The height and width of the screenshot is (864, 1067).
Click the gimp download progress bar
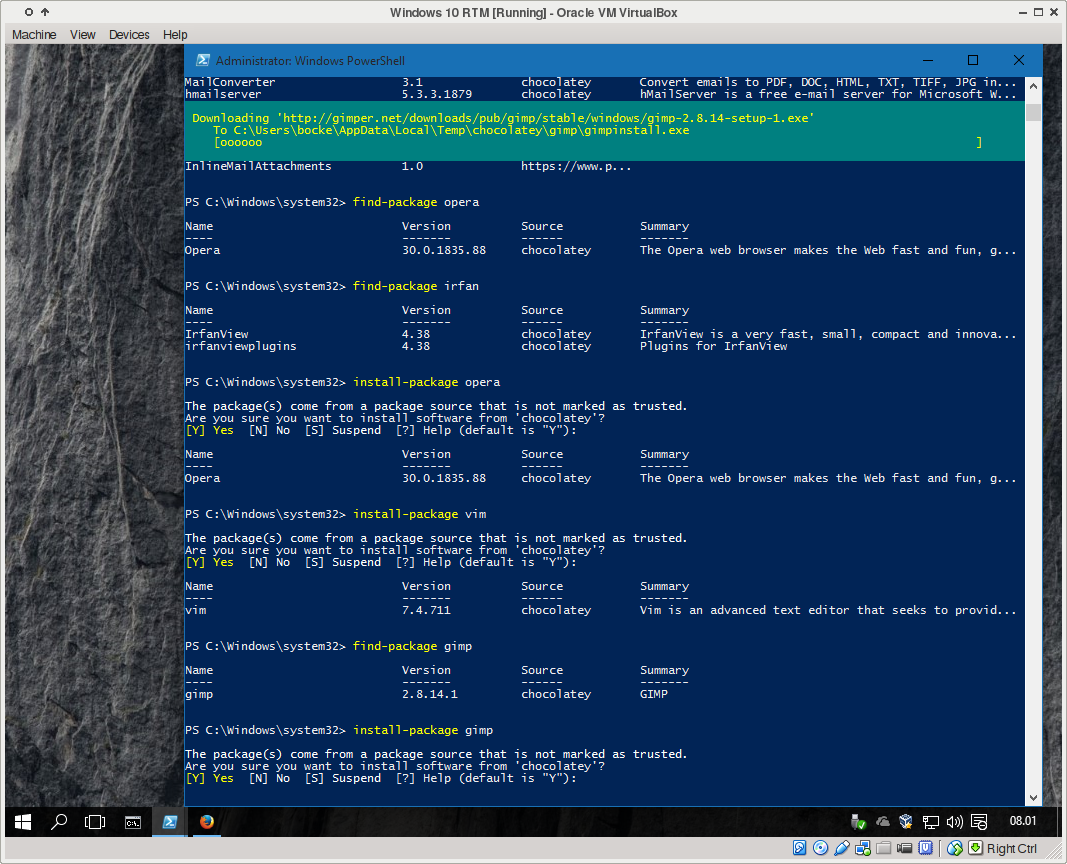pos(597,142)
